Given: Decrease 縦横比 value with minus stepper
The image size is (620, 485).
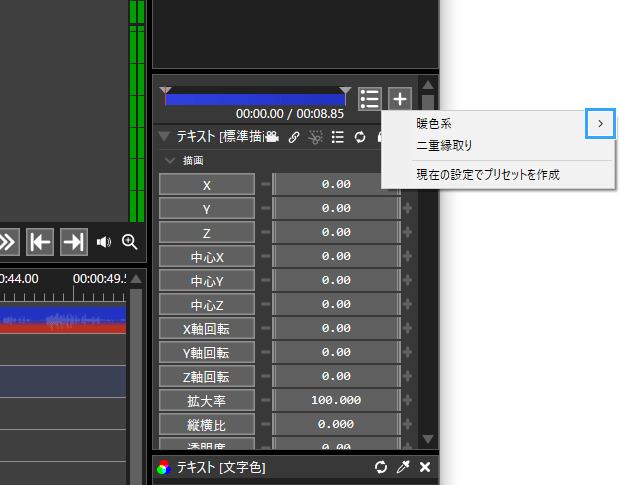Looking at the screenshot, I should coord(265,424).
